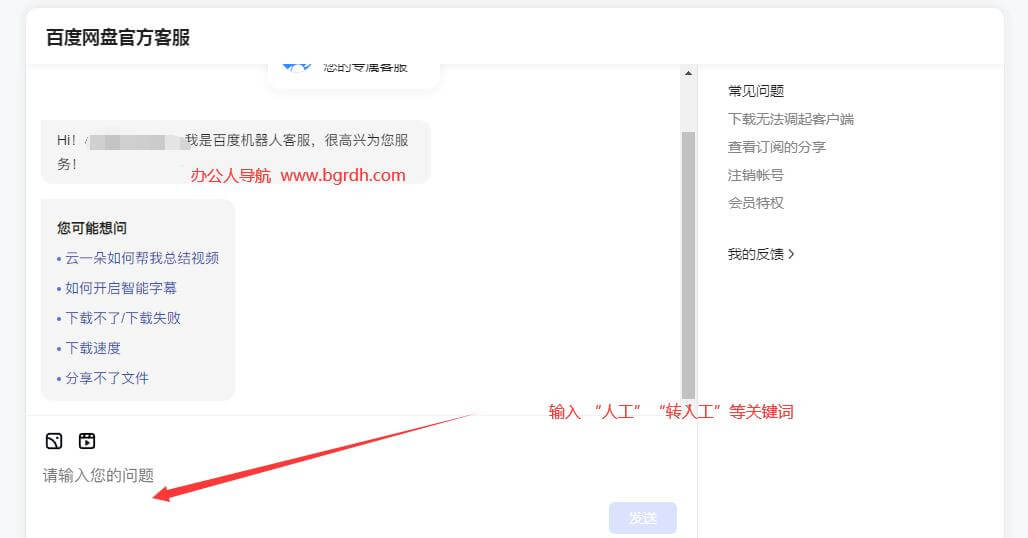1028x538 pixels.
Task: Choose 分享不了文件 suggested question
Action: coord(107,378)
